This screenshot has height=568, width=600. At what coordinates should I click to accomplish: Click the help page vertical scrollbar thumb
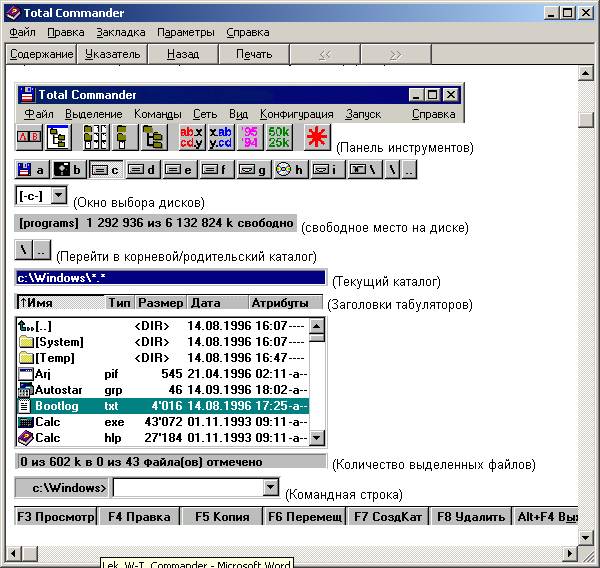[x=585, y=120]
